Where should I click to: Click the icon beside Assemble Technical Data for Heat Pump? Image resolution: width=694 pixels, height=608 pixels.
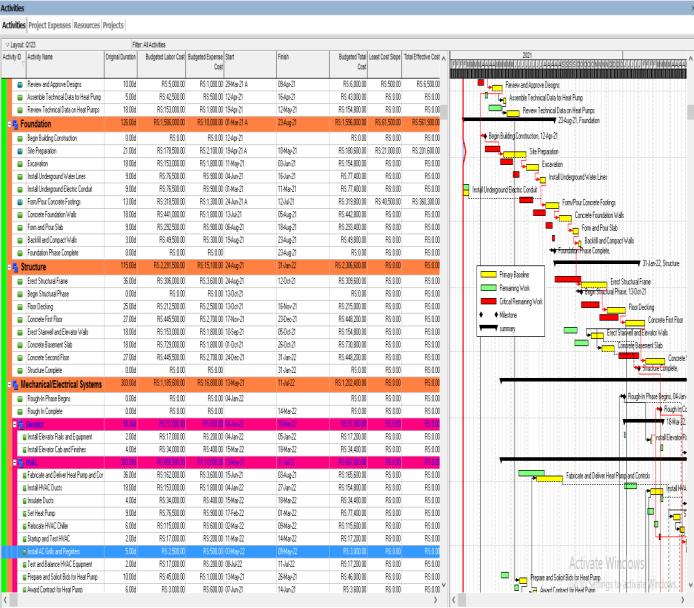20,97
